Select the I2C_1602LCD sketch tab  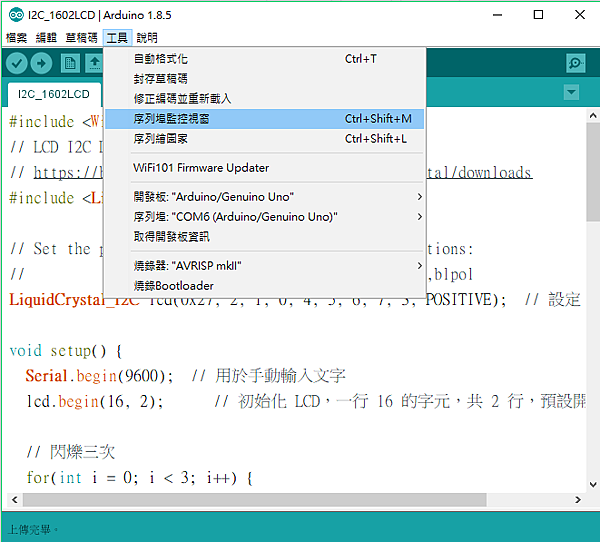point(54,94)
